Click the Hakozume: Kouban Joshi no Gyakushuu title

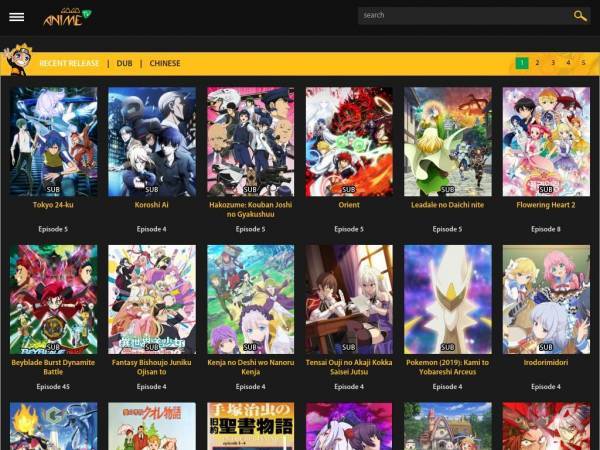click(251, 210)
